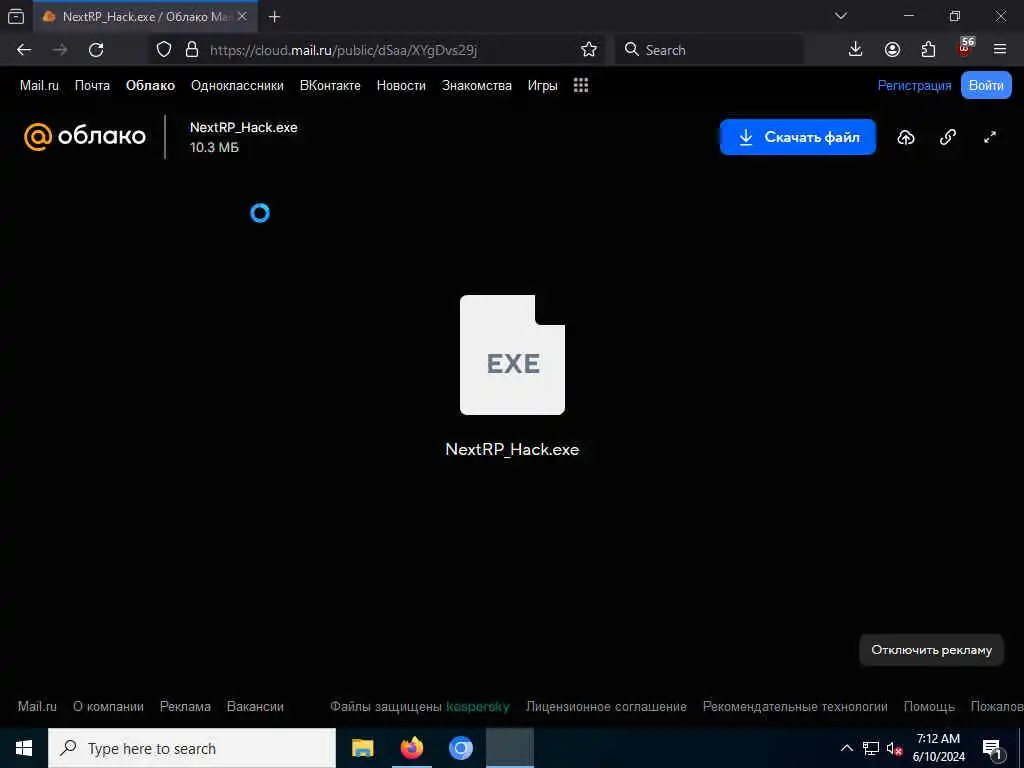Reload the current page
Viewport: 1024px width, 768px height.
point(96,50)
